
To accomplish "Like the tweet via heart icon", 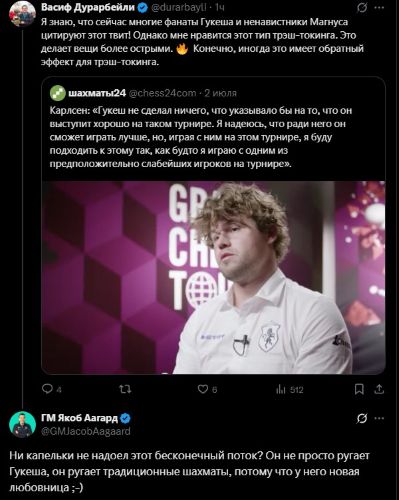I will click(203, 389).
